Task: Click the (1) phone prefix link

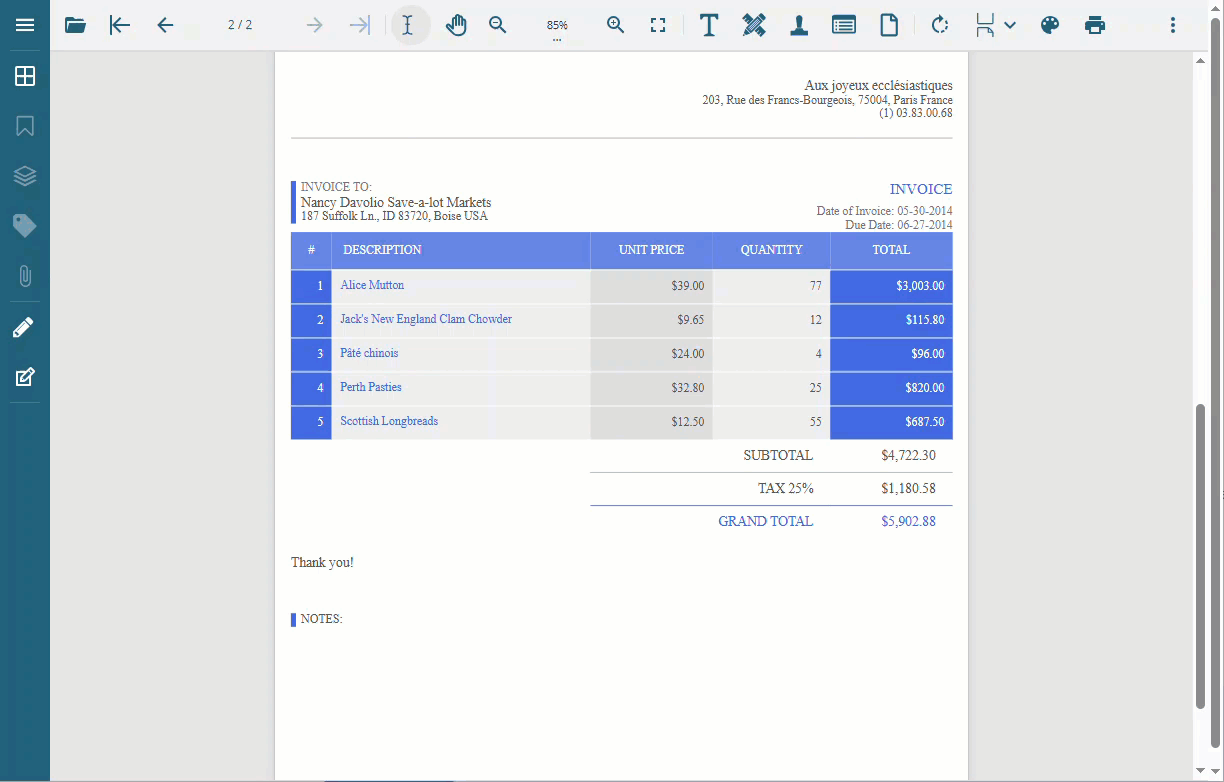Action: (x=886, y=113)
